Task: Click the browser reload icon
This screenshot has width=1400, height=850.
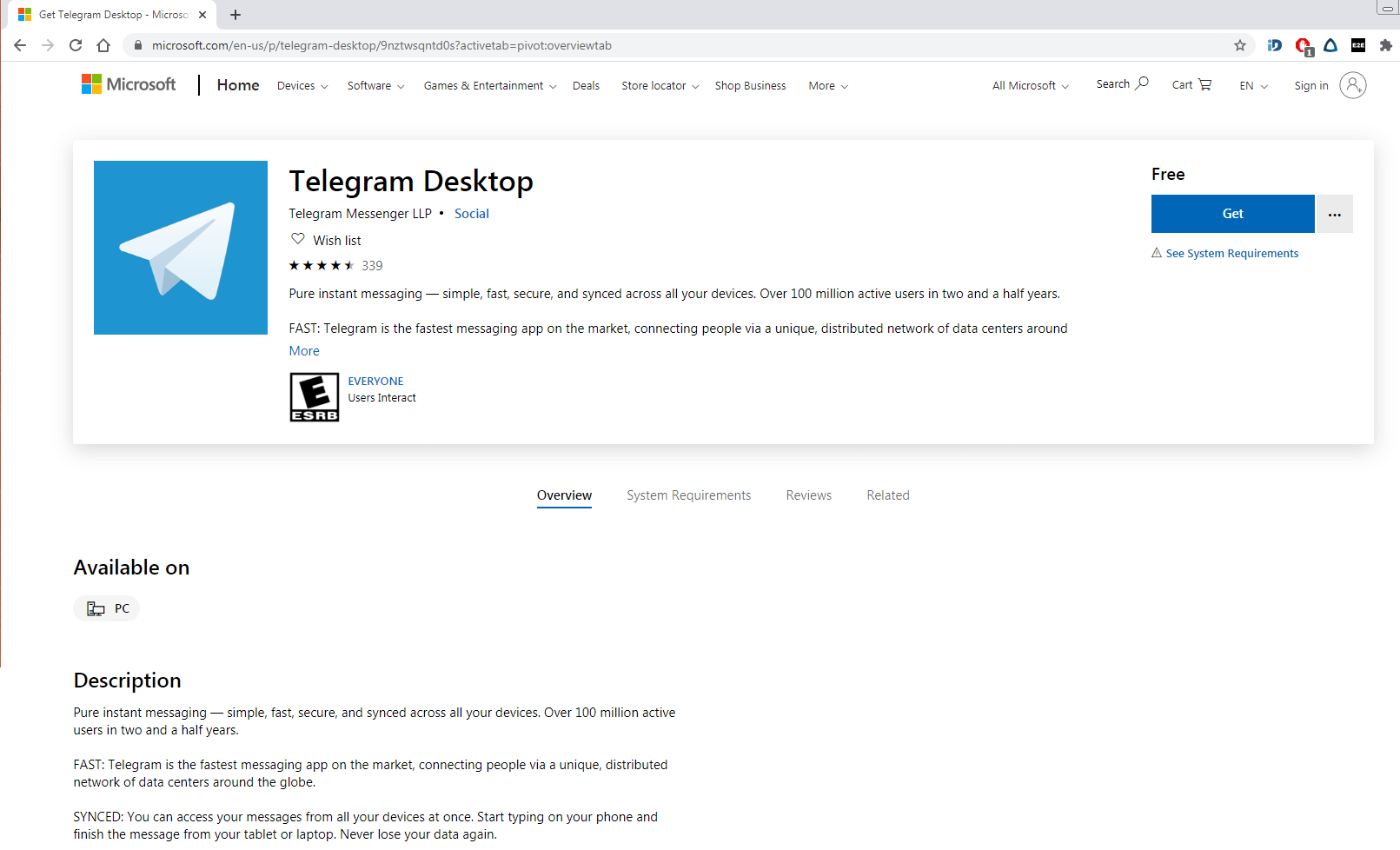Action: pos(76,45)
